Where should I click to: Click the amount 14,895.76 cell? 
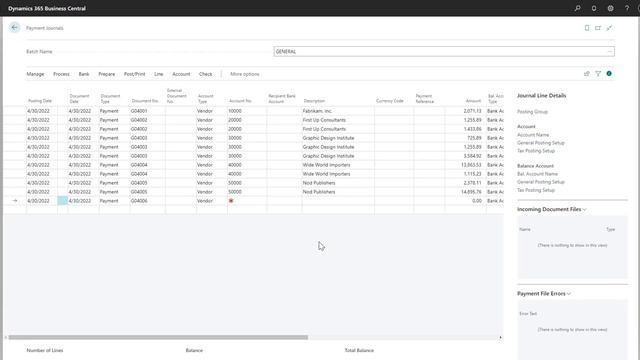pos(466,192)
